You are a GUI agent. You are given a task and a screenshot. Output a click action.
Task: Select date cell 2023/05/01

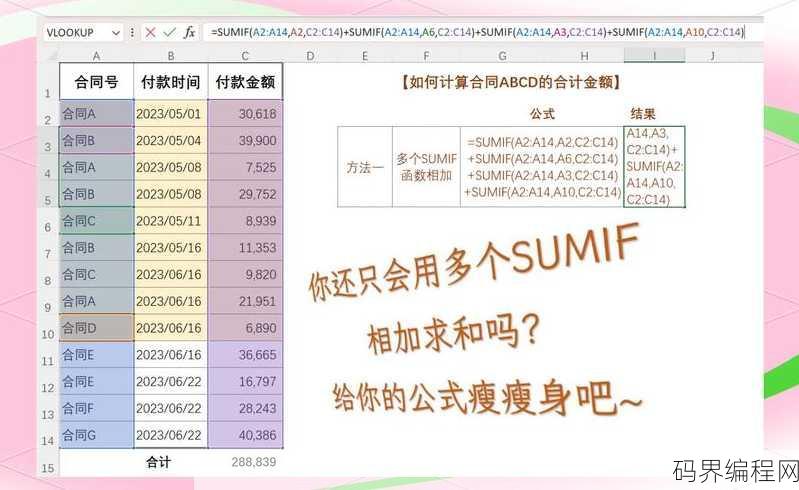pyautogui.click(x=171, y=114)
